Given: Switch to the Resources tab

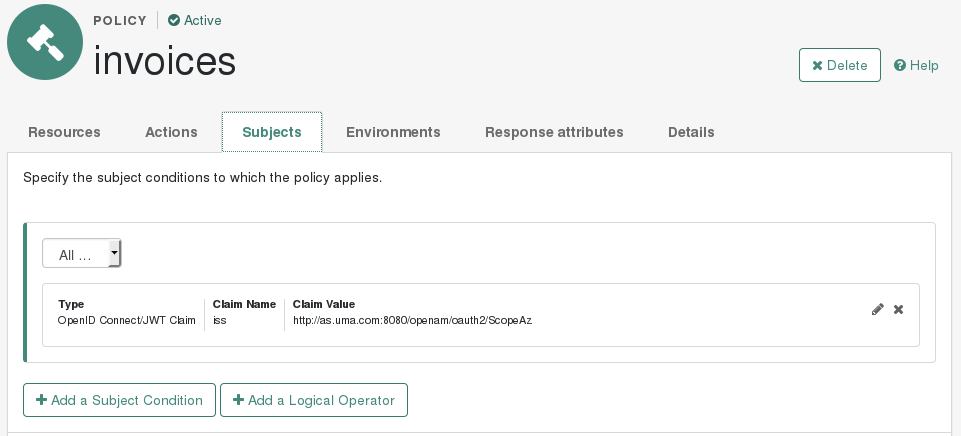Looking at the screenshot, I should [64, 132].
